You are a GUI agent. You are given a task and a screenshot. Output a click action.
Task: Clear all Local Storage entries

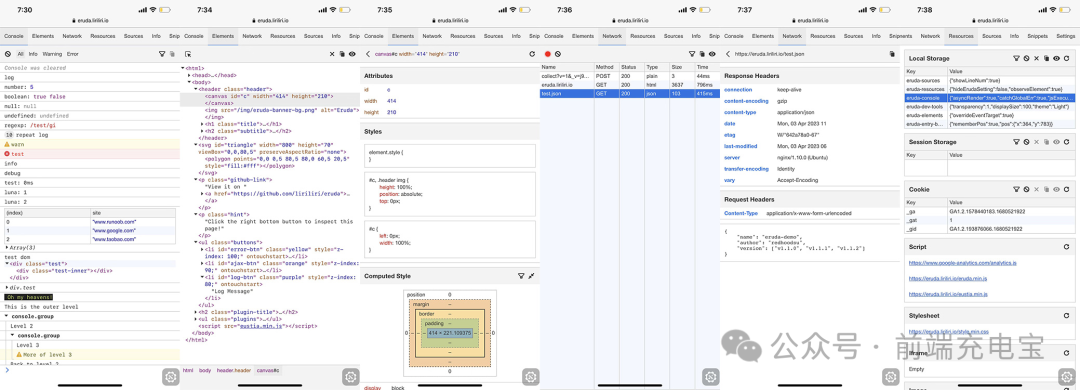[x=1026, y=59]
